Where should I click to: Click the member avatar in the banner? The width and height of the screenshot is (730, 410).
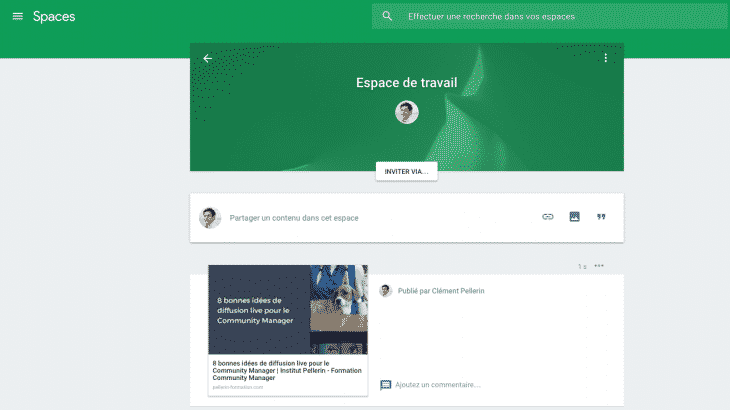tap(406, 113)
